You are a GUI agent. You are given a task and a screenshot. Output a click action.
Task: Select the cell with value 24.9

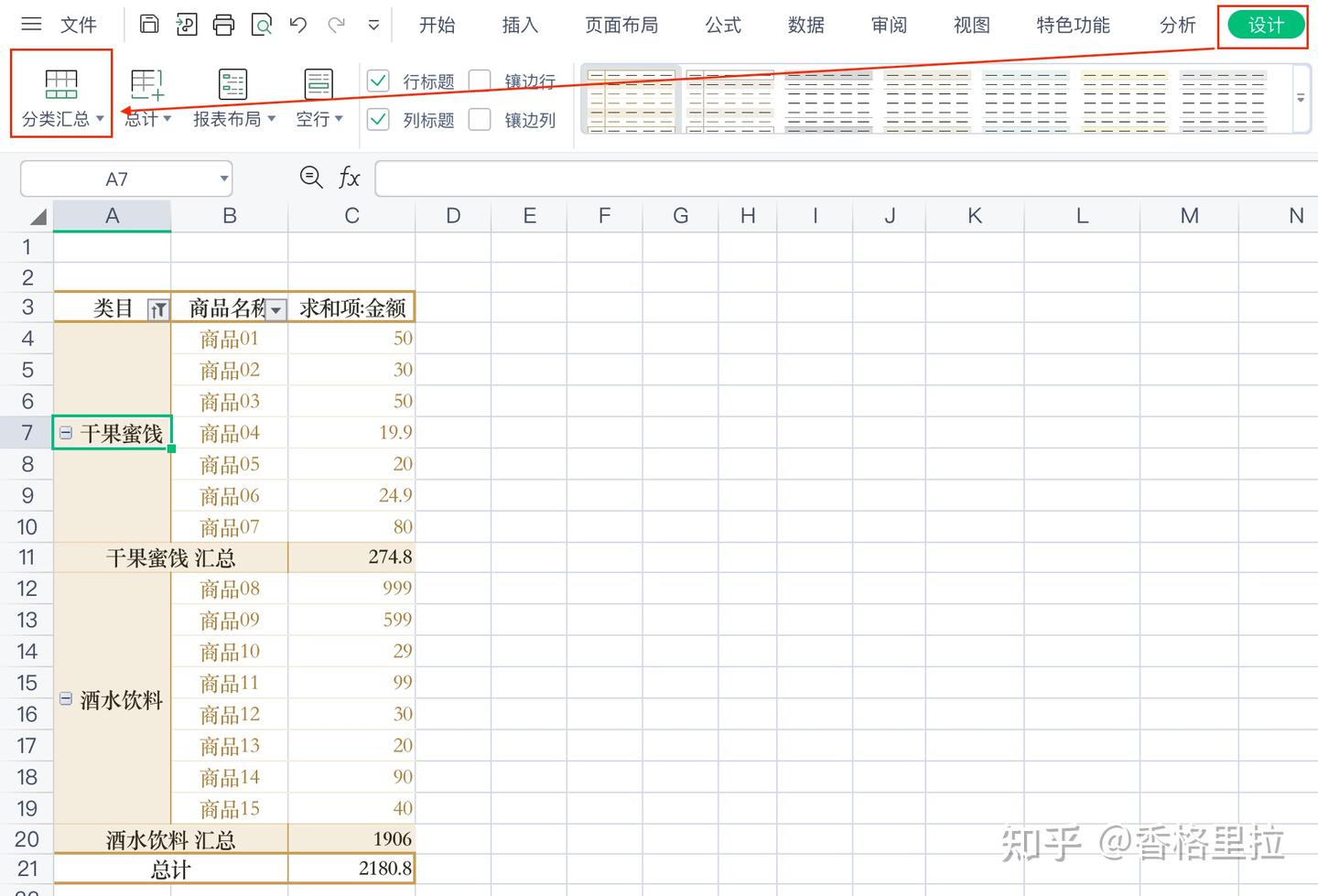click(x=351, y=495)
